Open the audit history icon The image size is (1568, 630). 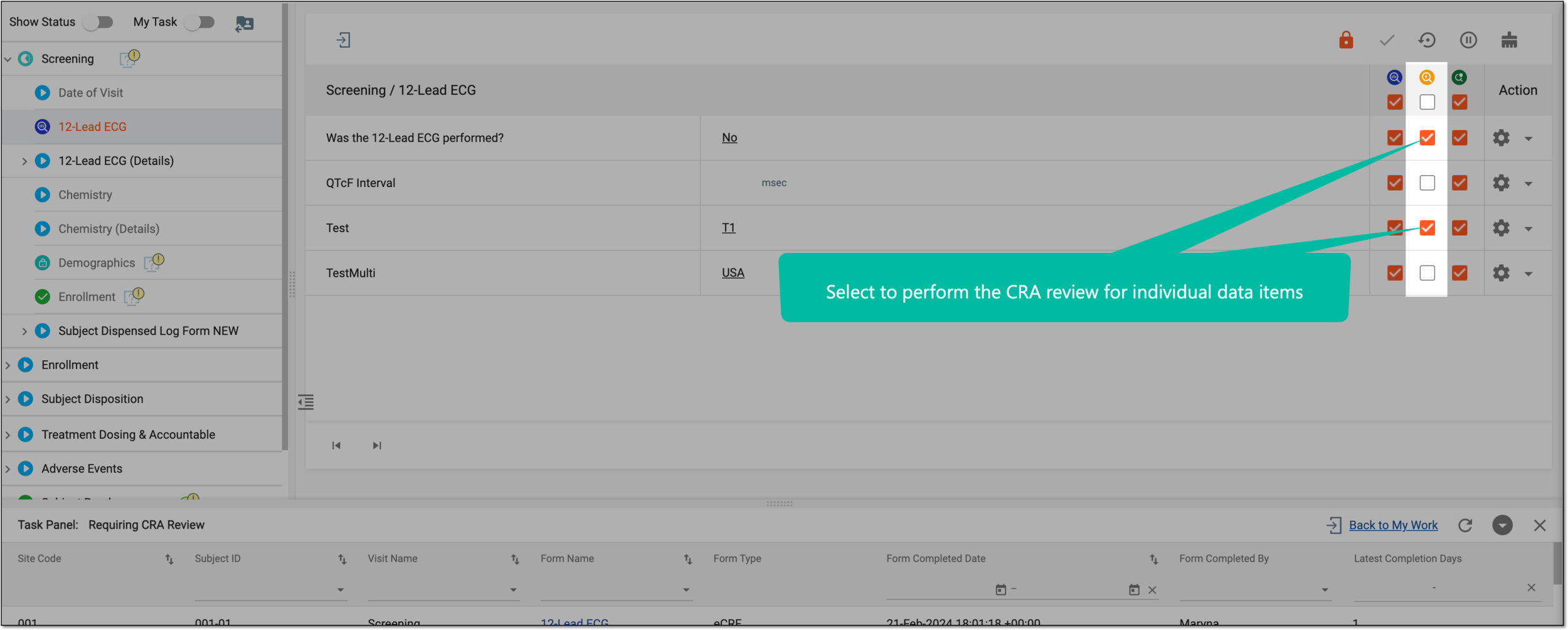tap(1427, 40)
